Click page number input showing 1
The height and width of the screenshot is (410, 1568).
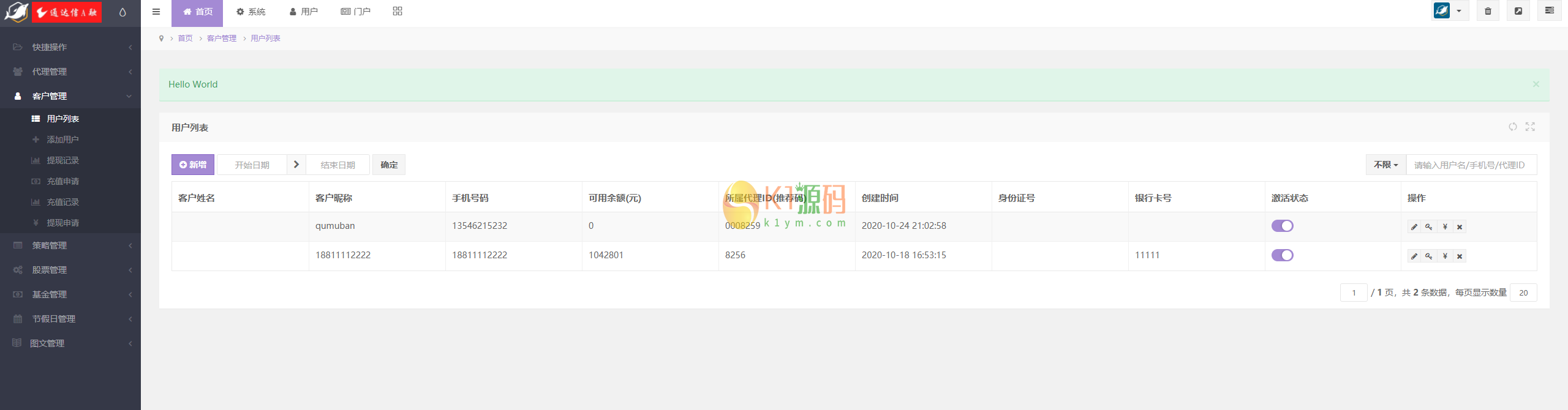1354,293
